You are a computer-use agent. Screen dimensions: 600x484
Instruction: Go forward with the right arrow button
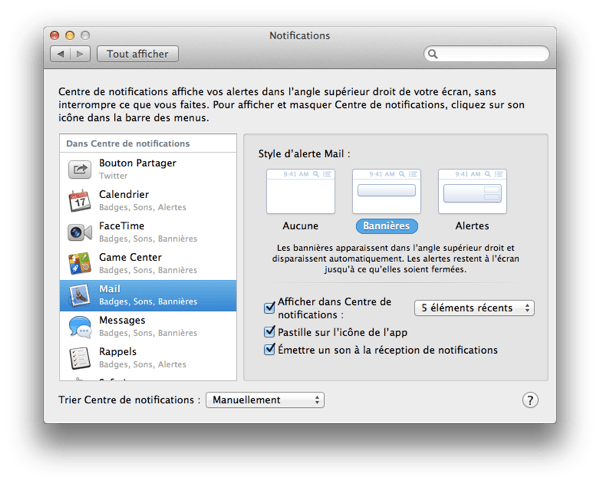(x=80, y=54)
